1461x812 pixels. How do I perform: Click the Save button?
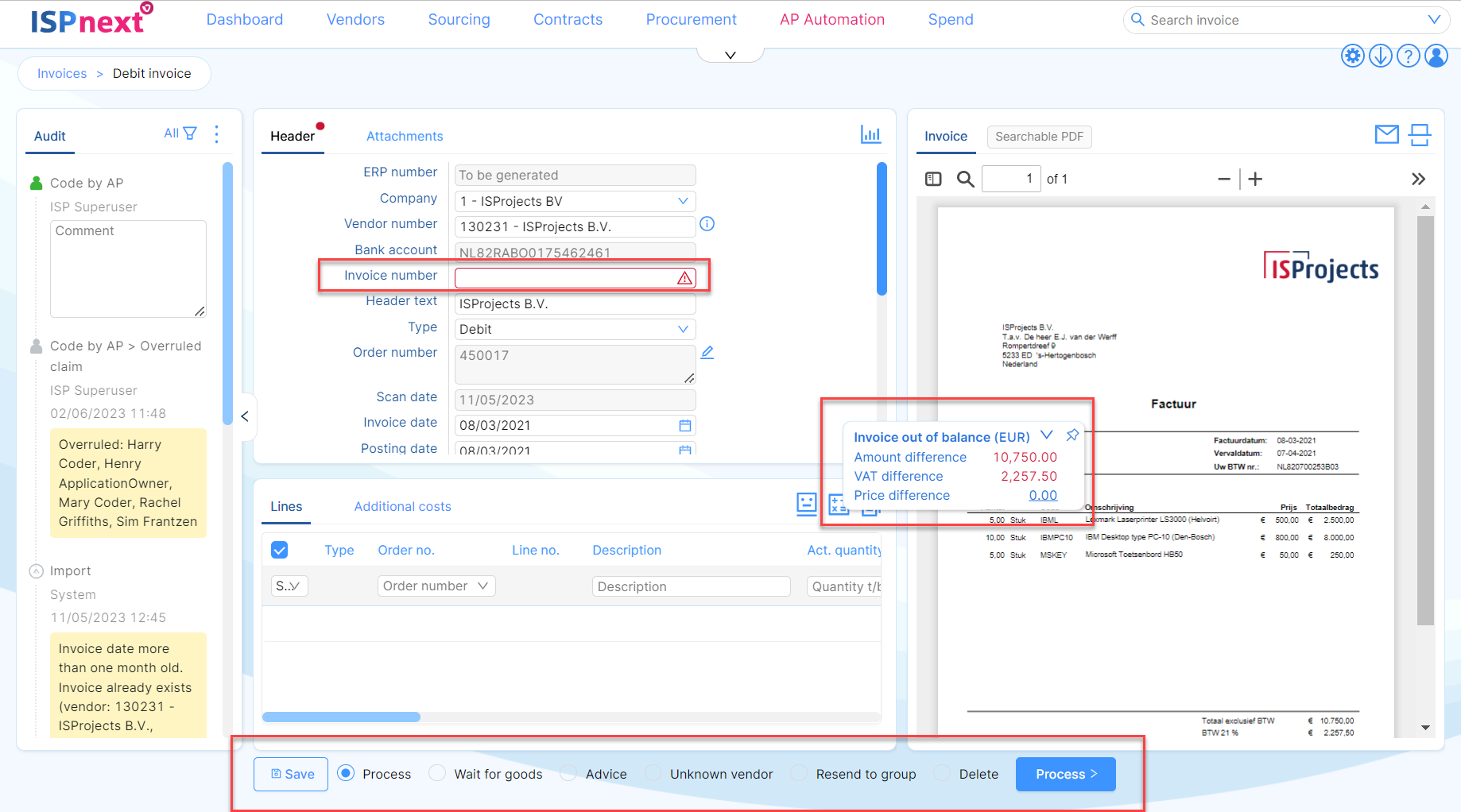[x=291, y=774]
